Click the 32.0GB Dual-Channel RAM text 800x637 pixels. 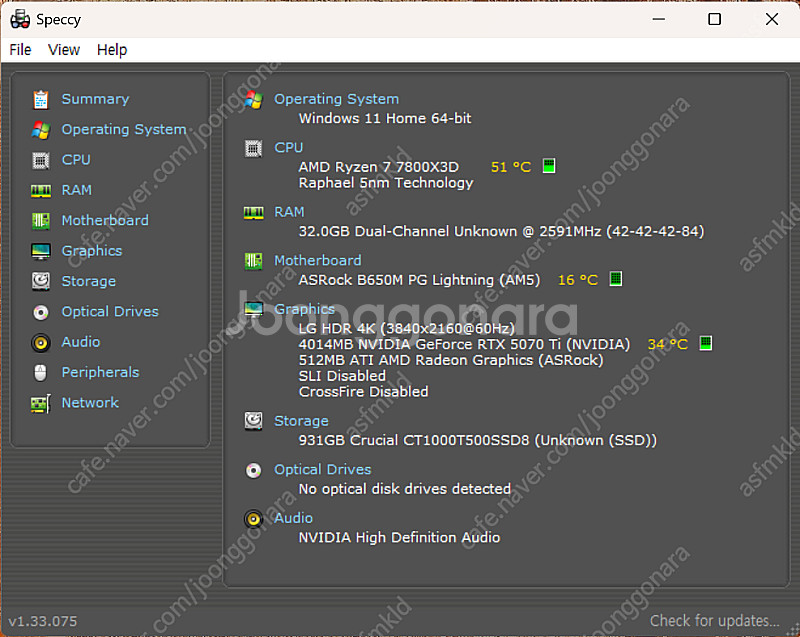click(502, 232)
